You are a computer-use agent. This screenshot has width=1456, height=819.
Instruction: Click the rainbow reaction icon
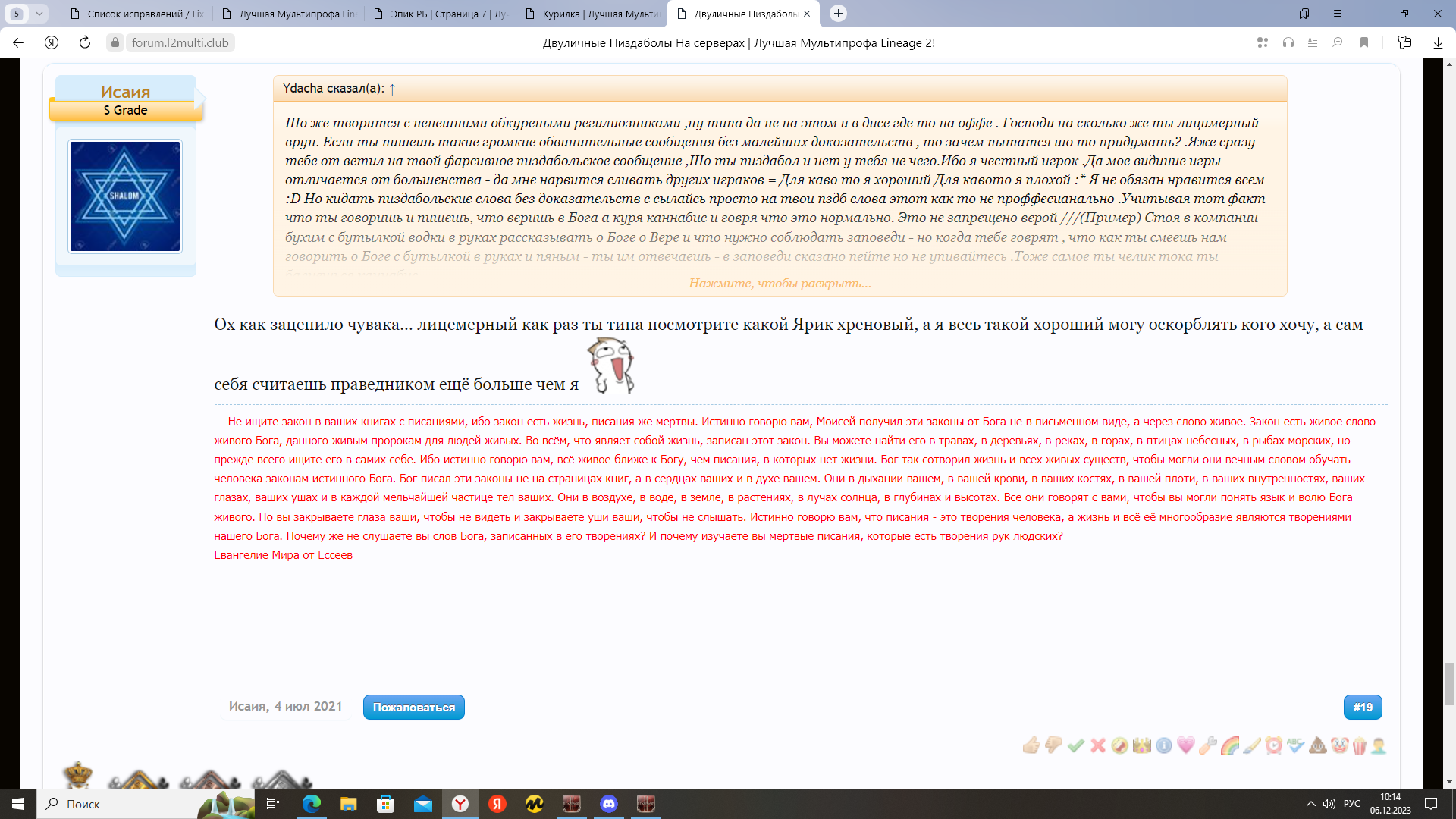coord(1230,746)
